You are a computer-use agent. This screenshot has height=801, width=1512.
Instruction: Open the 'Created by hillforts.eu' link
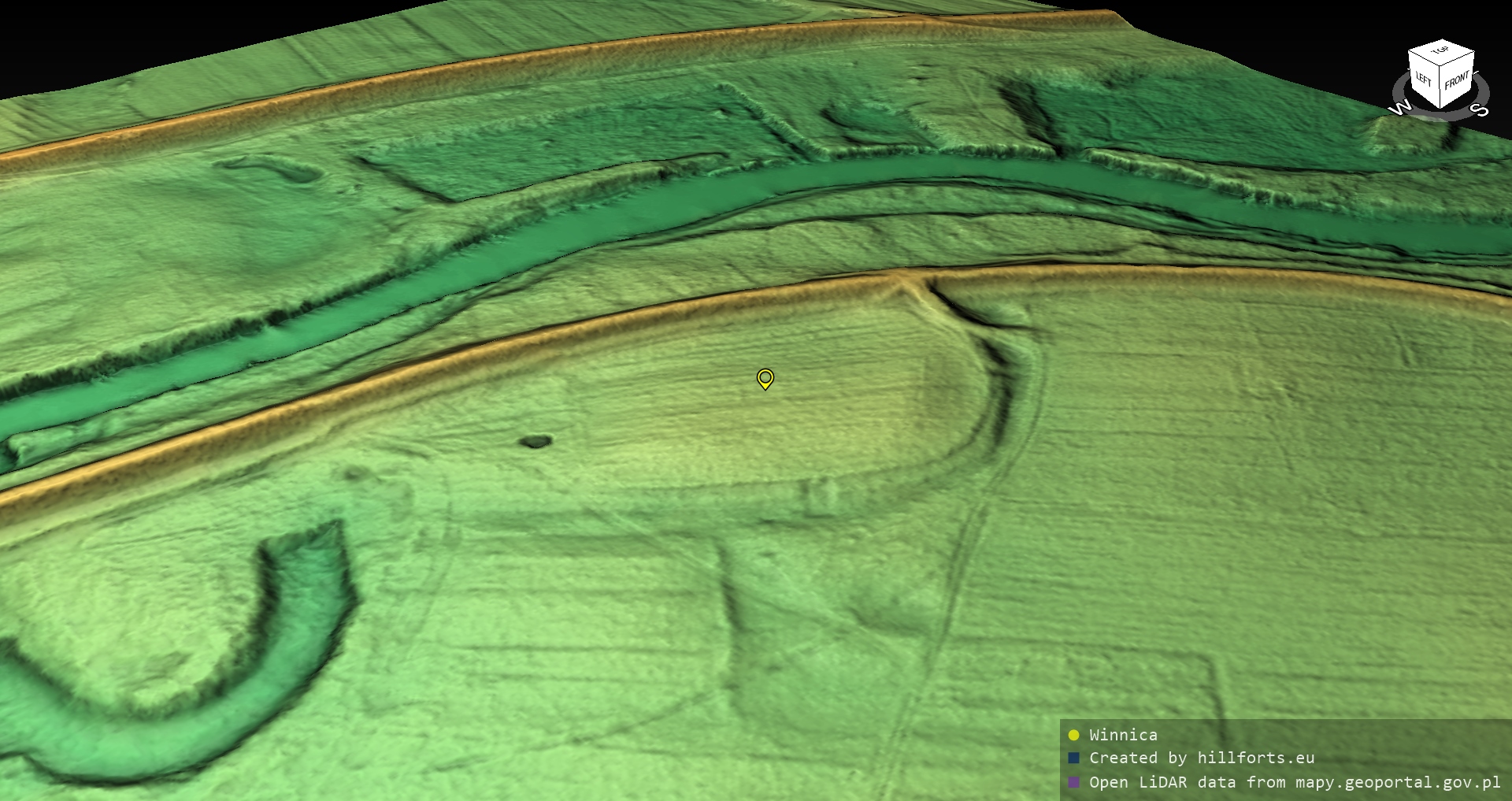click(1202, 758)
